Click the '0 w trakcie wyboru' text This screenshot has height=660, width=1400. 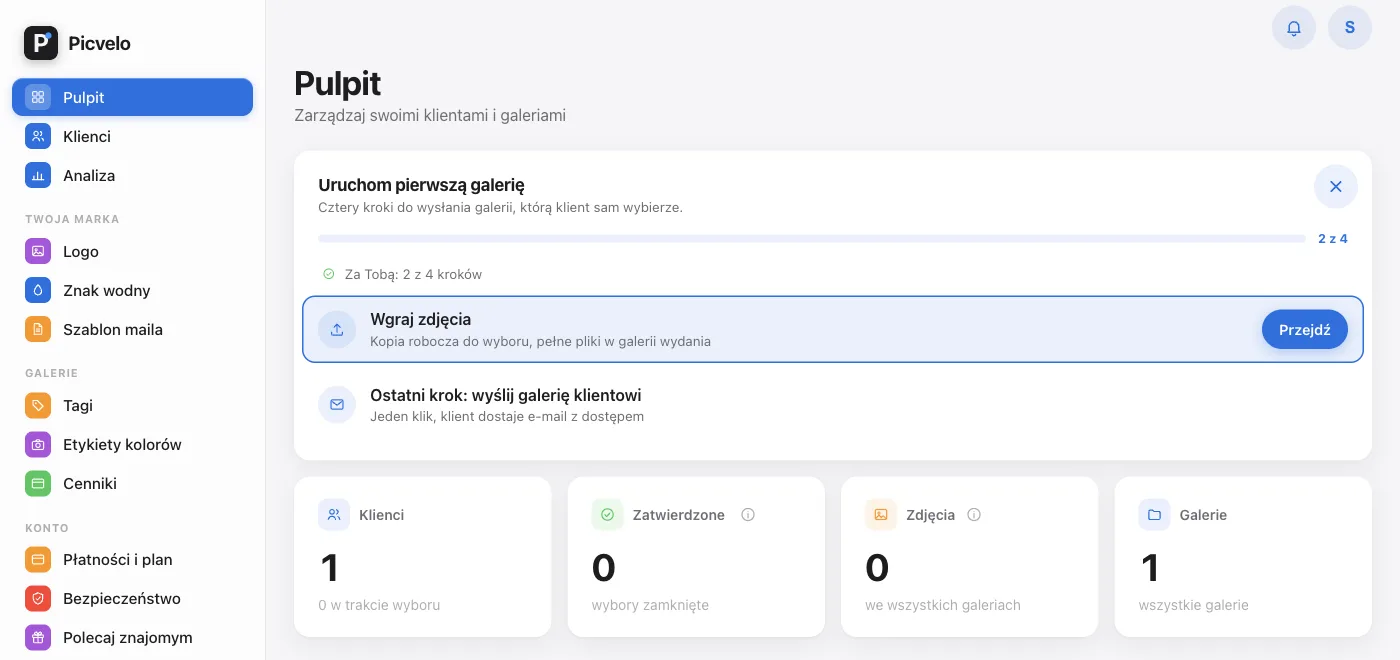[x=380, y=605]
